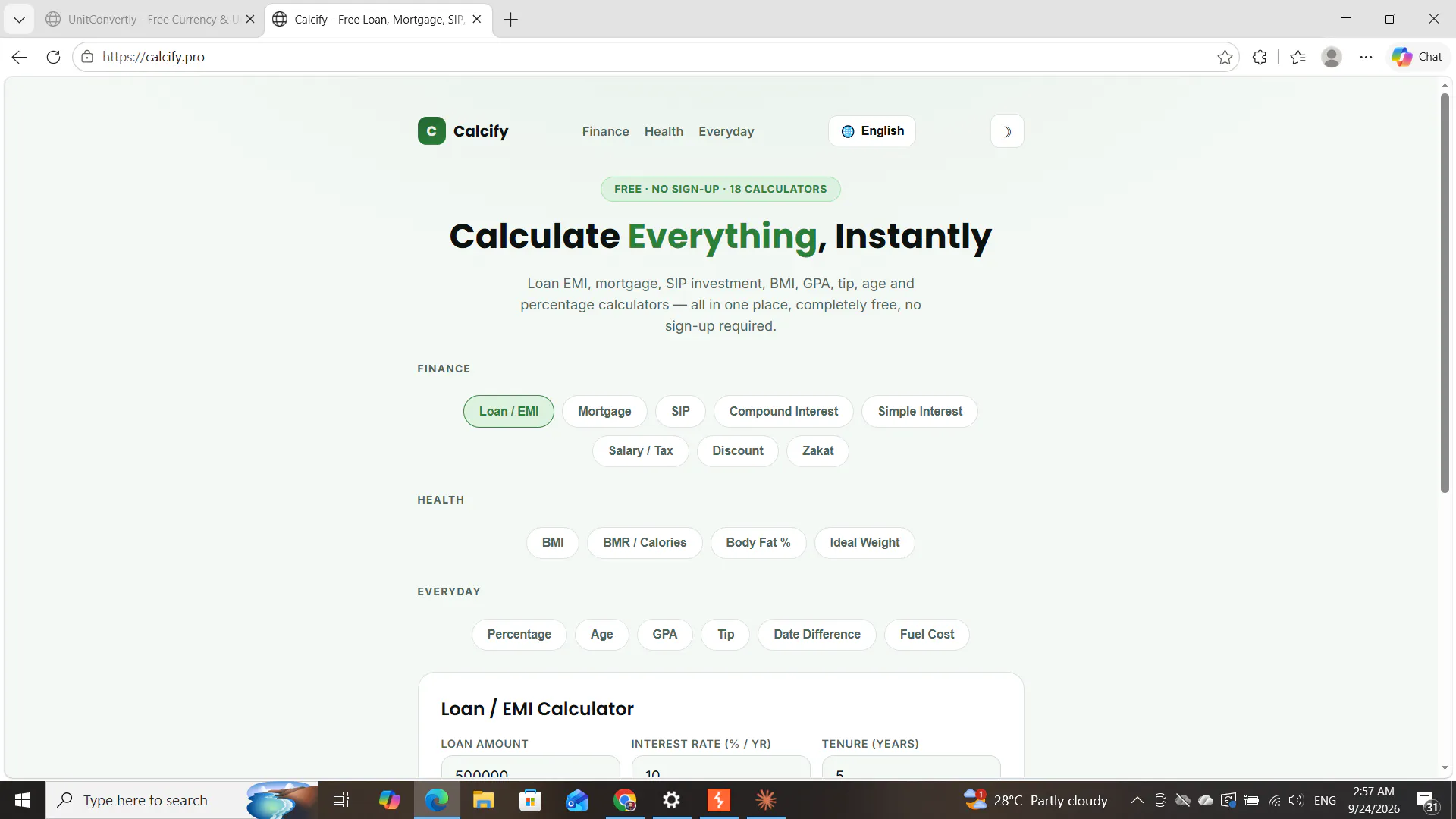Select the BMI calculator
1456x819 pixels.
(552, 542)
